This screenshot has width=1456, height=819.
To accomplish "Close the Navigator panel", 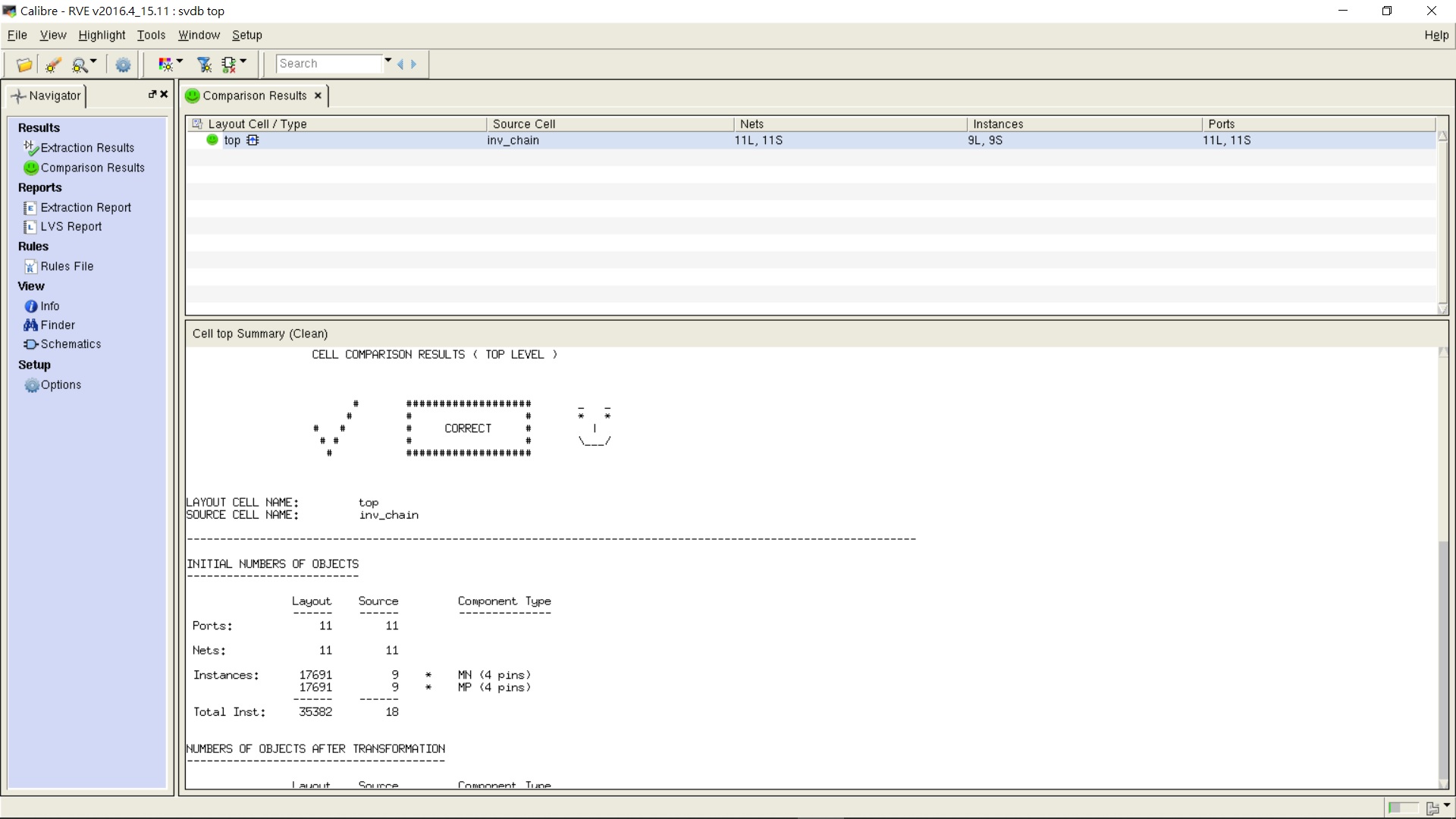I will pyautogui.click(x=164, y=94).
